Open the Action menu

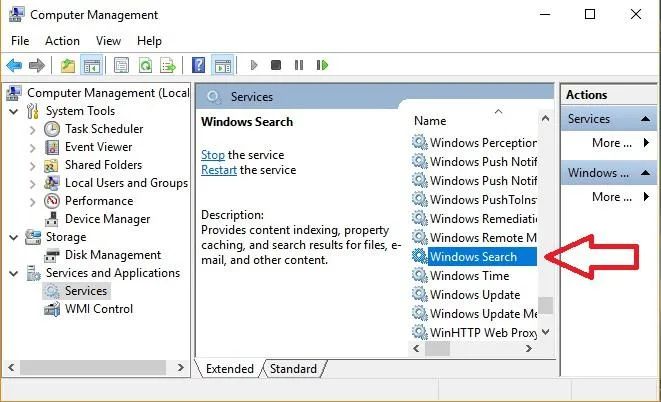pyautogui.click(x=62, y=41)
